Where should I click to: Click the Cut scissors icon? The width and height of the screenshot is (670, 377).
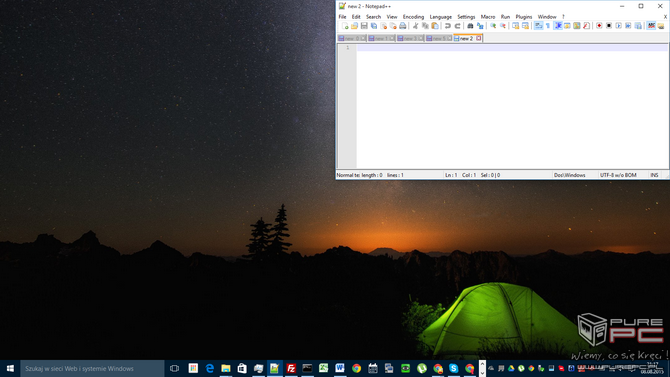(415, 26)
